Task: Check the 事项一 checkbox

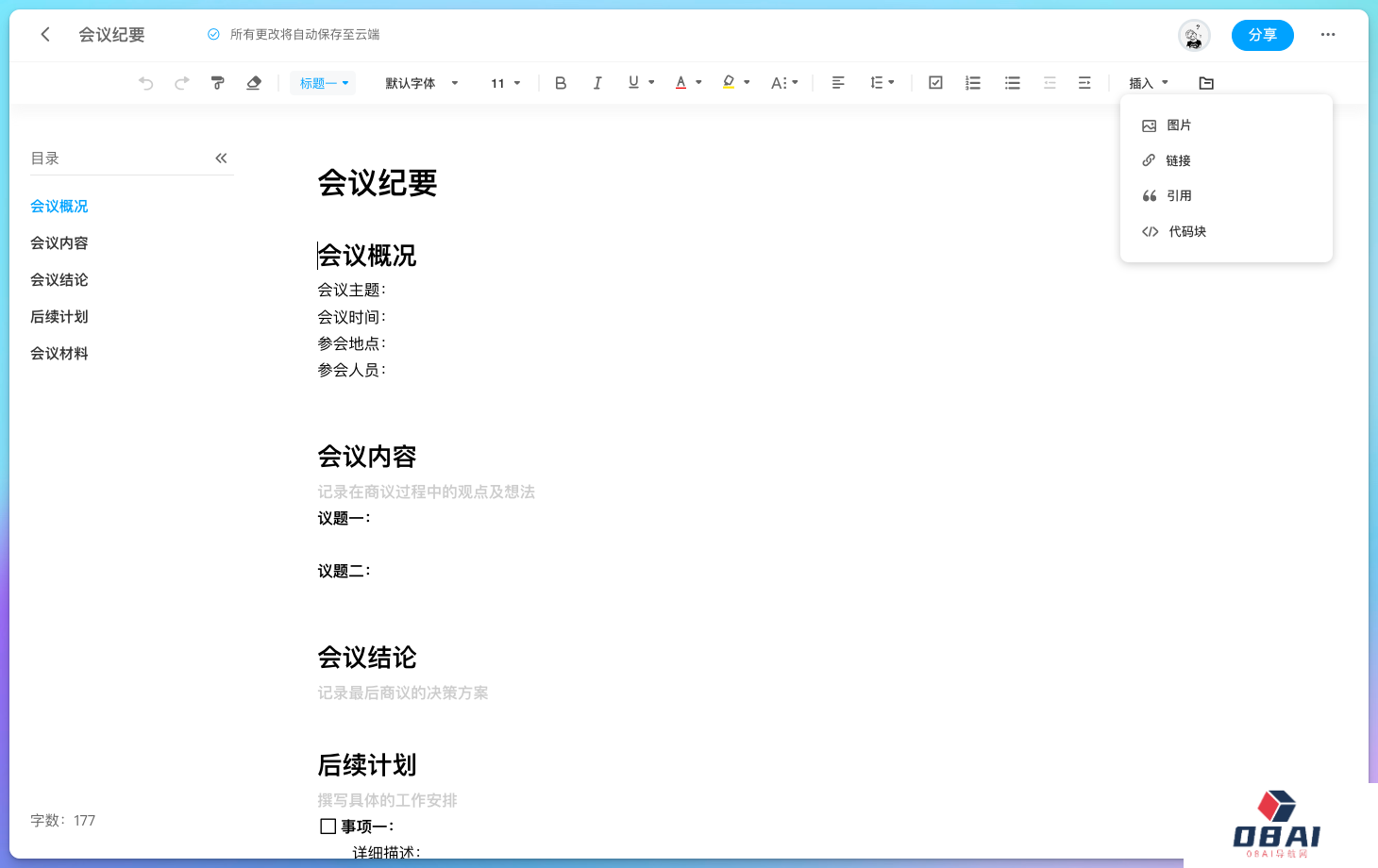Action: (x=328, y=826)
